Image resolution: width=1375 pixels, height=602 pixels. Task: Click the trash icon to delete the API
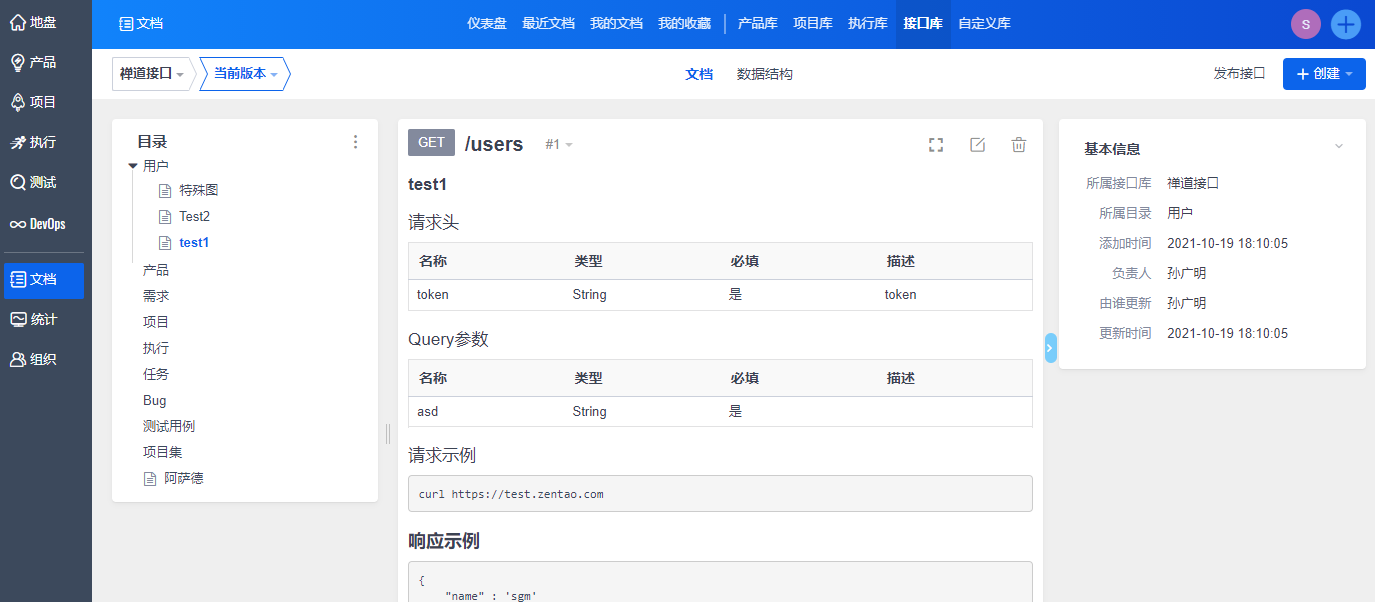coord(1018,145)
